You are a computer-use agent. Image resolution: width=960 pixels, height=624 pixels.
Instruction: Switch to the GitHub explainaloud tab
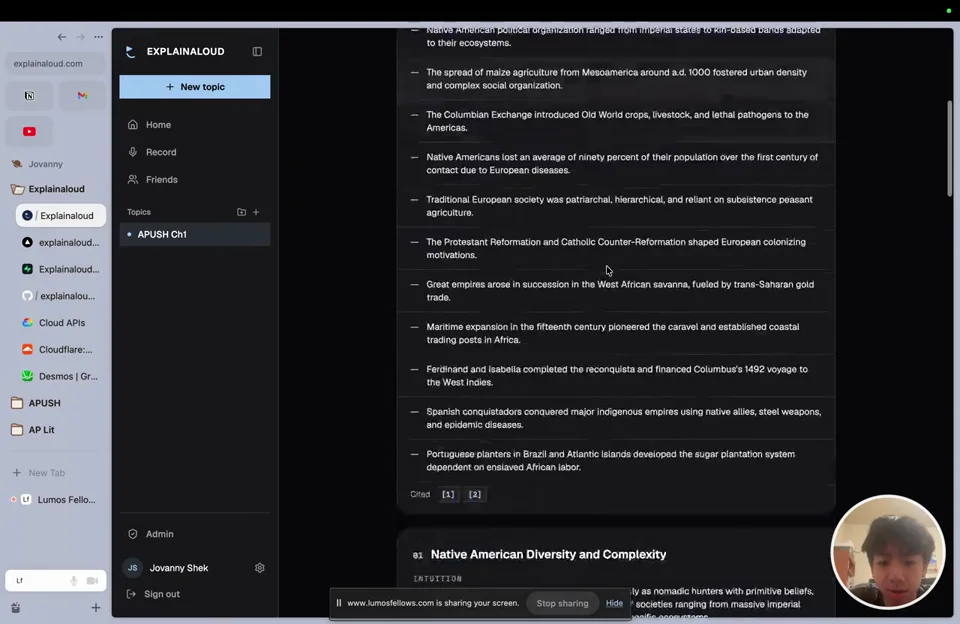coord(61,296)
